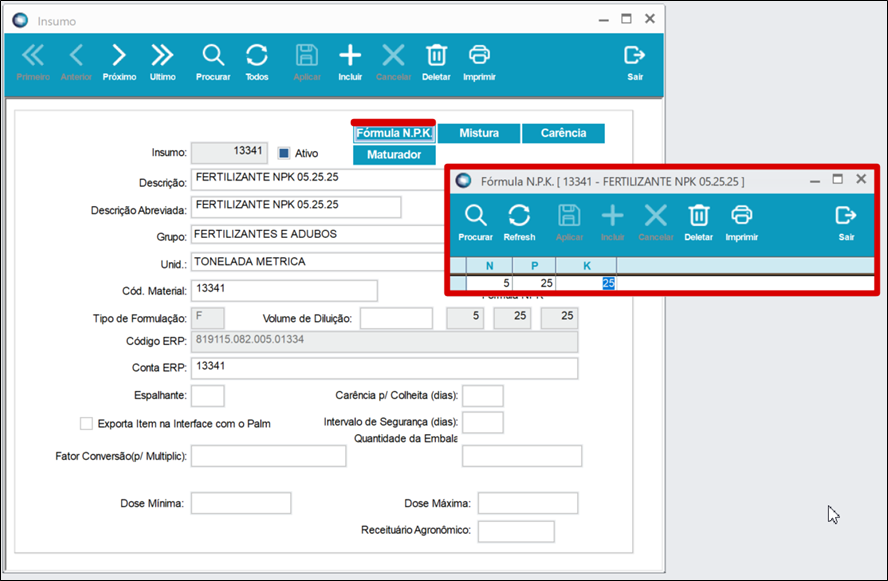Click Aplicar in Fórmula N.P.K. window
The width and height of the screenshot is (888, 581).
point(569,223)
